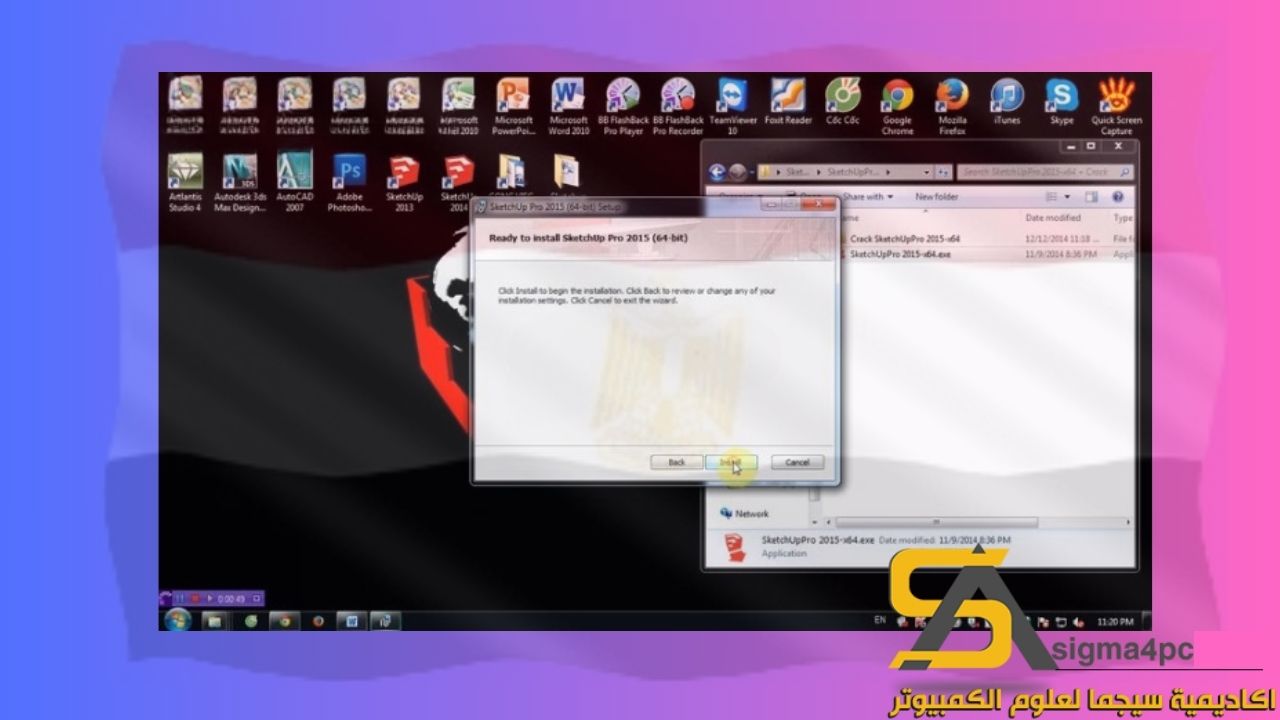Open Google Chrome desktop shortcut
Screen dimensions: 1280x720
[x=898, y=106]
